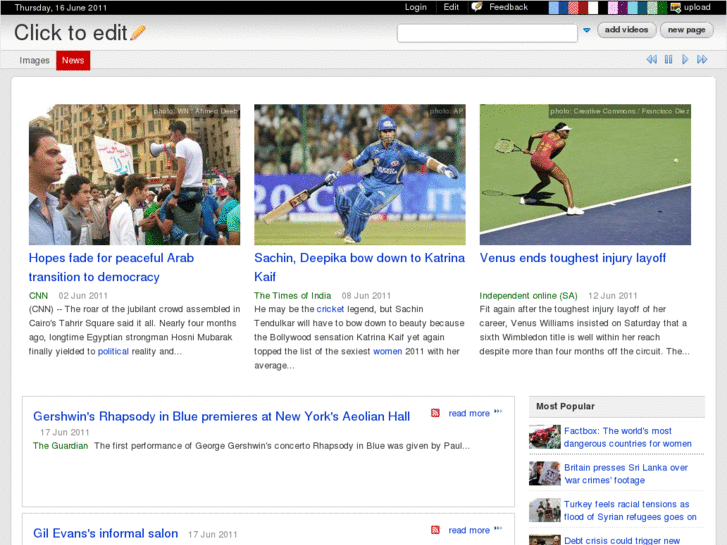Open the Feedback link
The height and width of the screenshot is (545, 727).
[x=508, y=7]
